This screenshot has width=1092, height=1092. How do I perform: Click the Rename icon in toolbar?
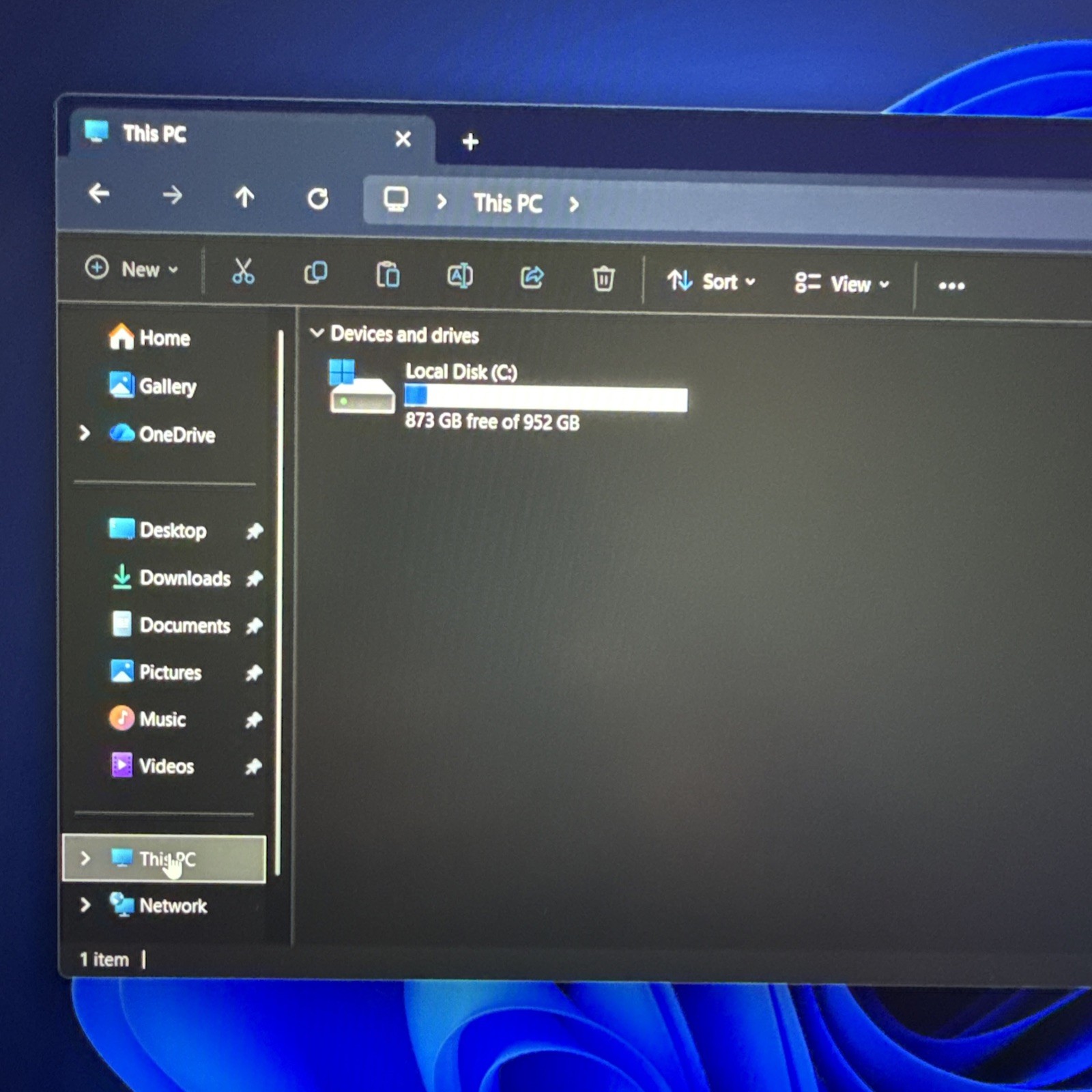point(459,276)
